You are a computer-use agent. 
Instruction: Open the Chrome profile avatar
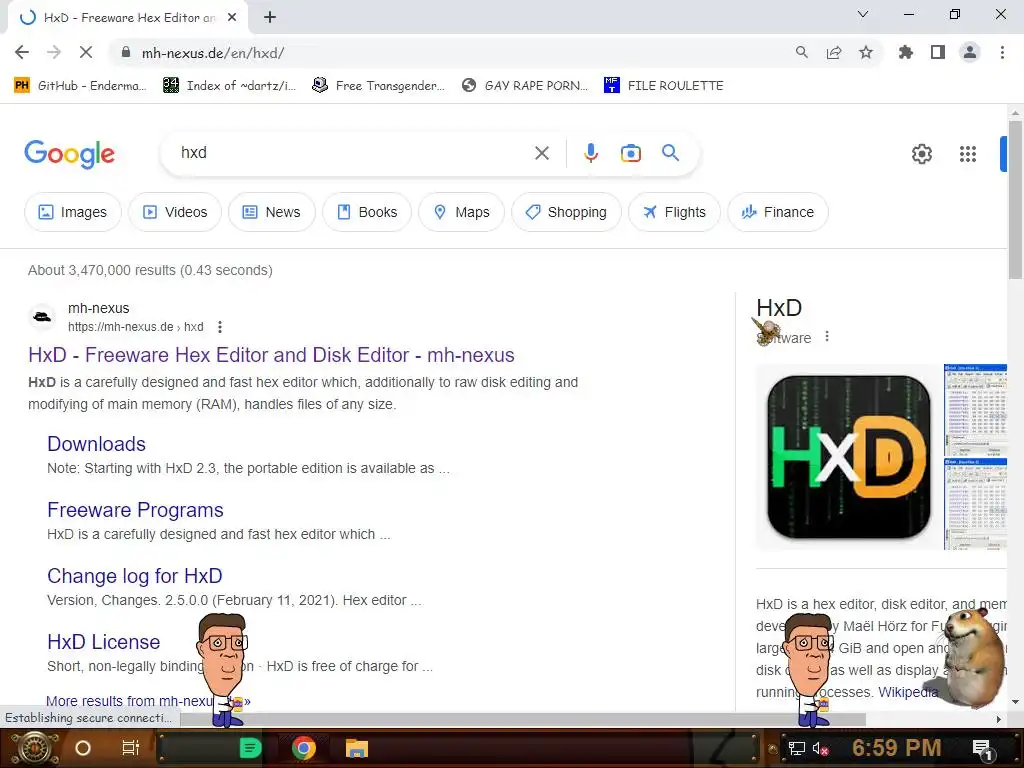pyautogui.click(x=970, y=52)
